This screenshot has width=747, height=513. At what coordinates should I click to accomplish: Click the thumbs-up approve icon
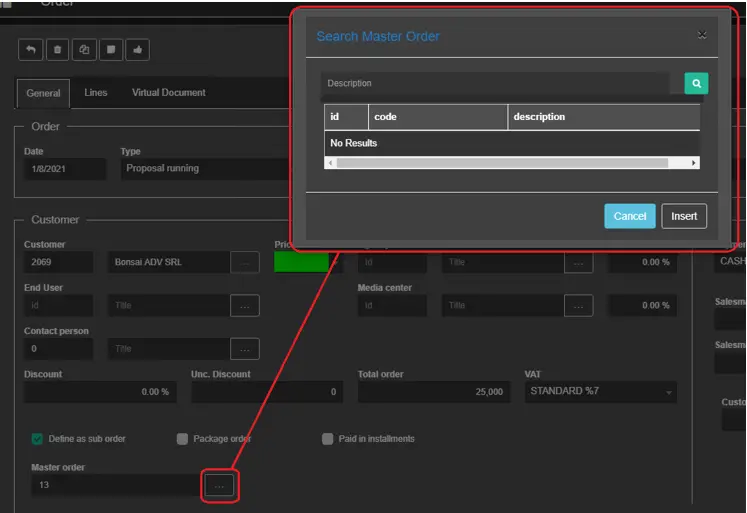click(139, 49)
